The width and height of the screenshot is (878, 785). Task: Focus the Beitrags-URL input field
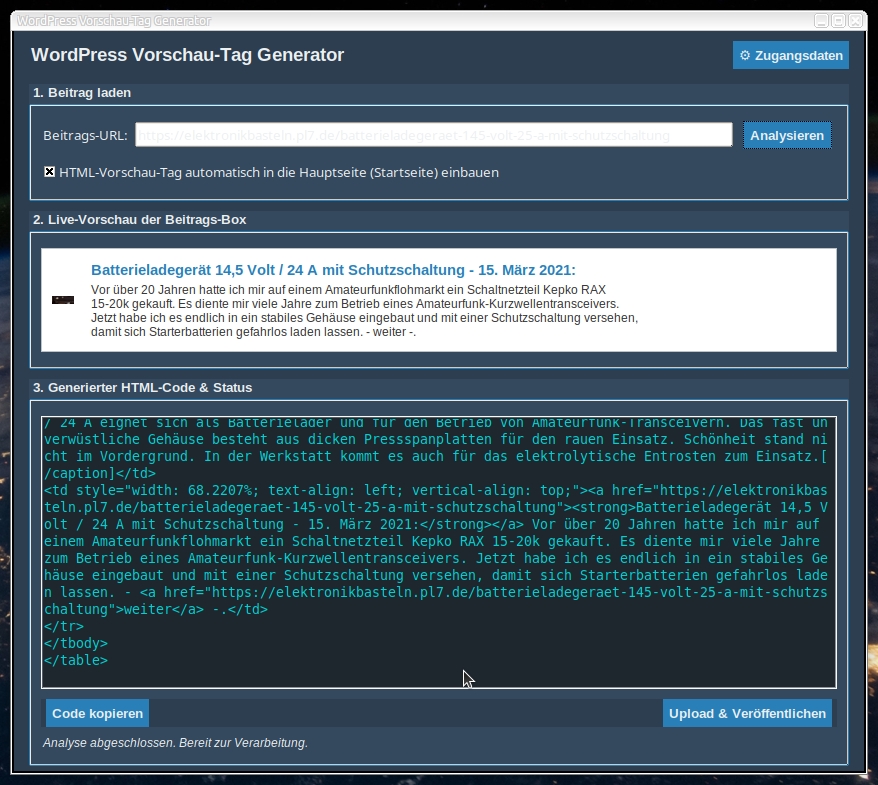[433, 135]
